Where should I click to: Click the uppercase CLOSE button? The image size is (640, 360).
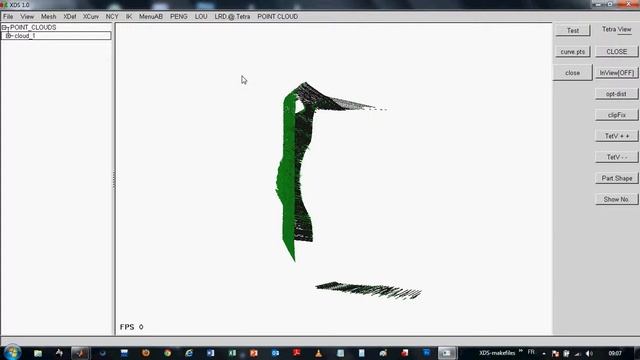tap(617, 52)
